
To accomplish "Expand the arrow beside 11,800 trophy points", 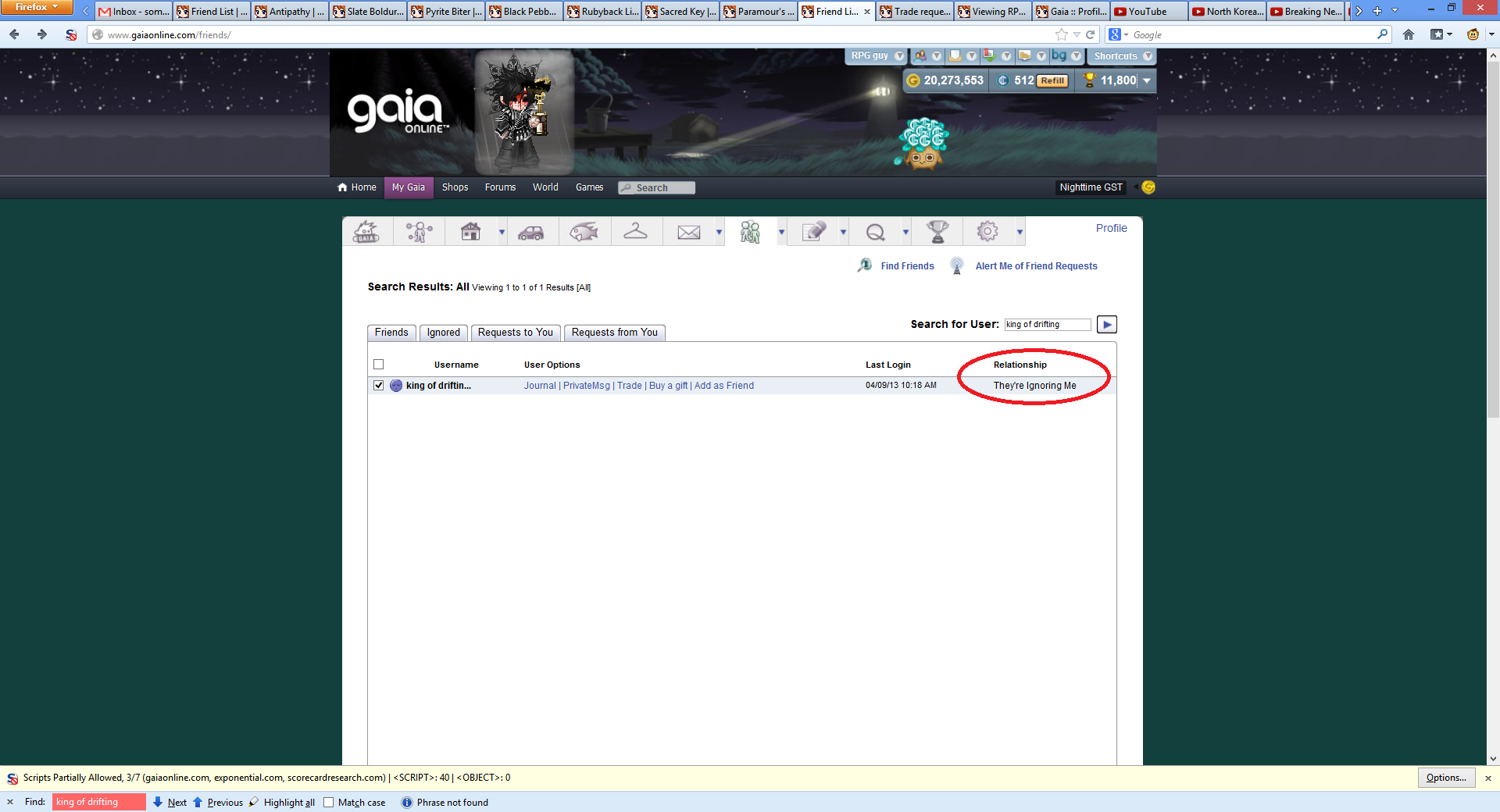I will 1146,80.
